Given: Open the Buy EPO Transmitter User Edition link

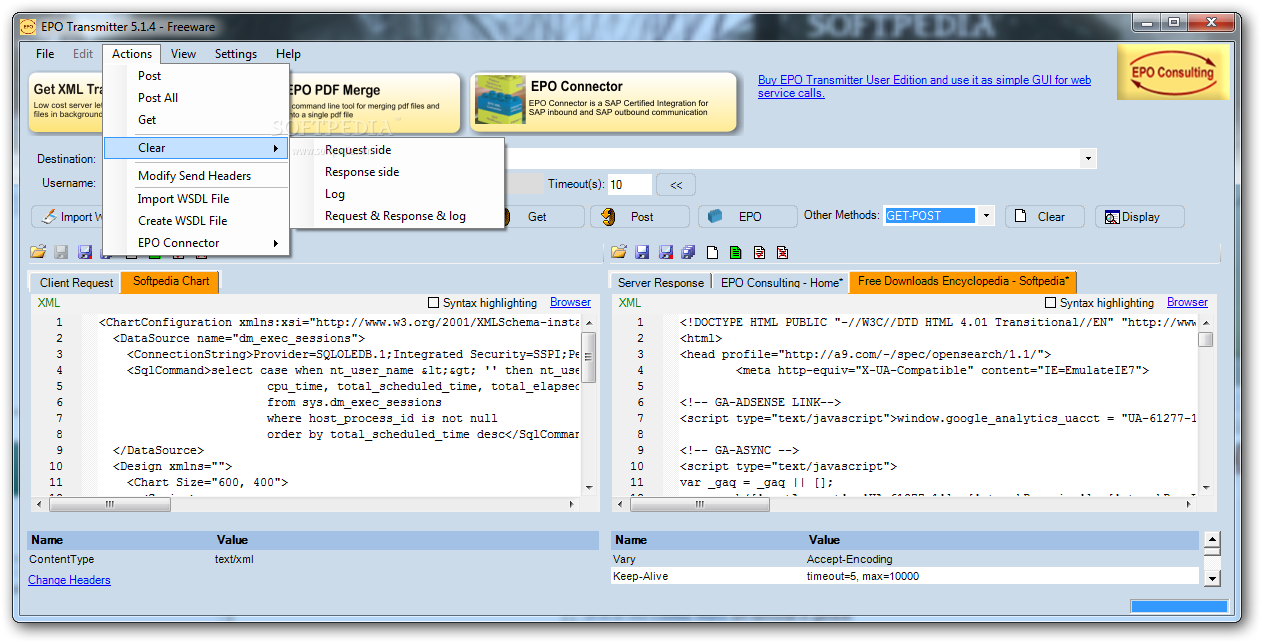Looking at the screenshot, I should [924, 86].
